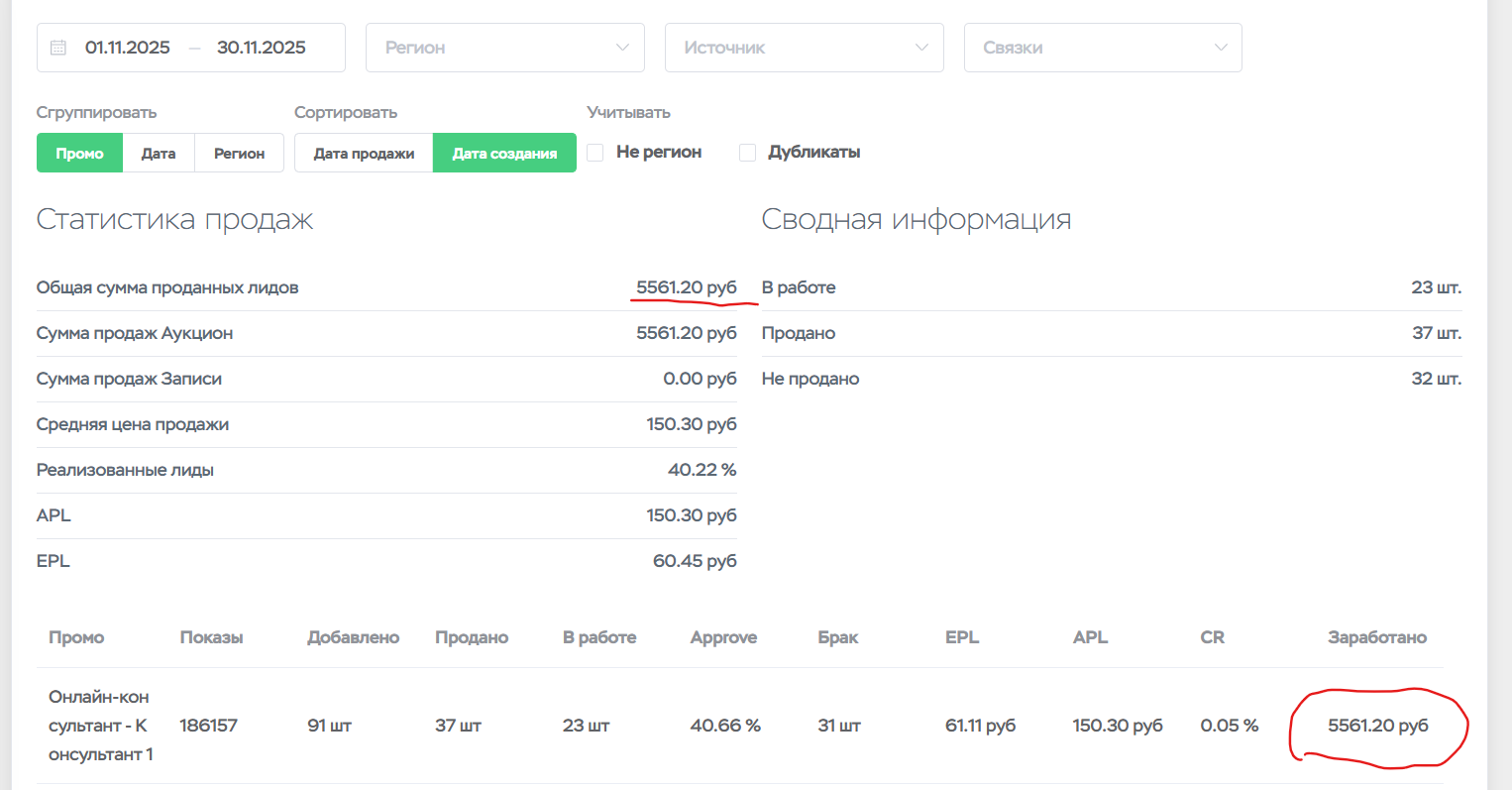Viewport: 1512px width, 790px height.
Task: Click the 32 шт. summary value
Action: (x=1437, y=379)
